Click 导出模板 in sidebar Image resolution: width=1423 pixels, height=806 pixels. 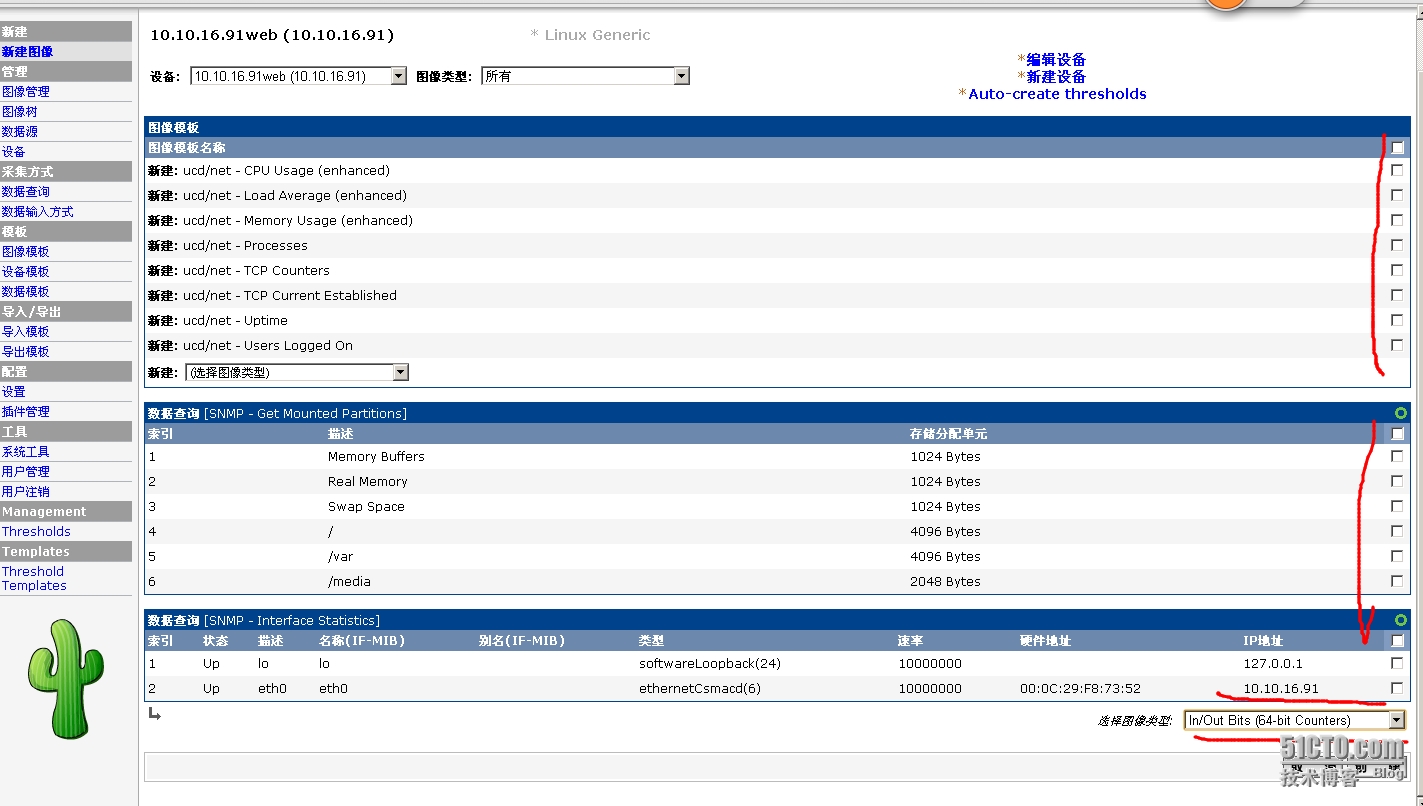(26, 351)
